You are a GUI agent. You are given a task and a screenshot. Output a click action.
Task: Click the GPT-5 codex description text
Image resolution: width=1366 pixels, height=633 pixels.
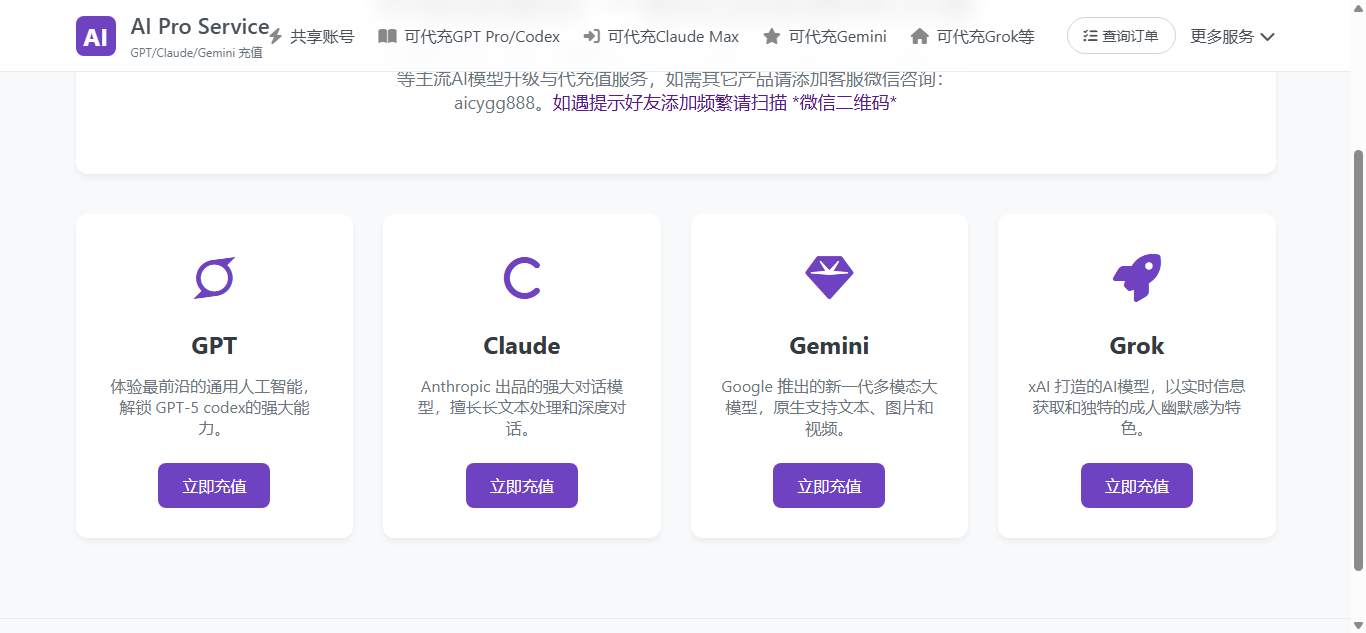click(x=214, y=408)
